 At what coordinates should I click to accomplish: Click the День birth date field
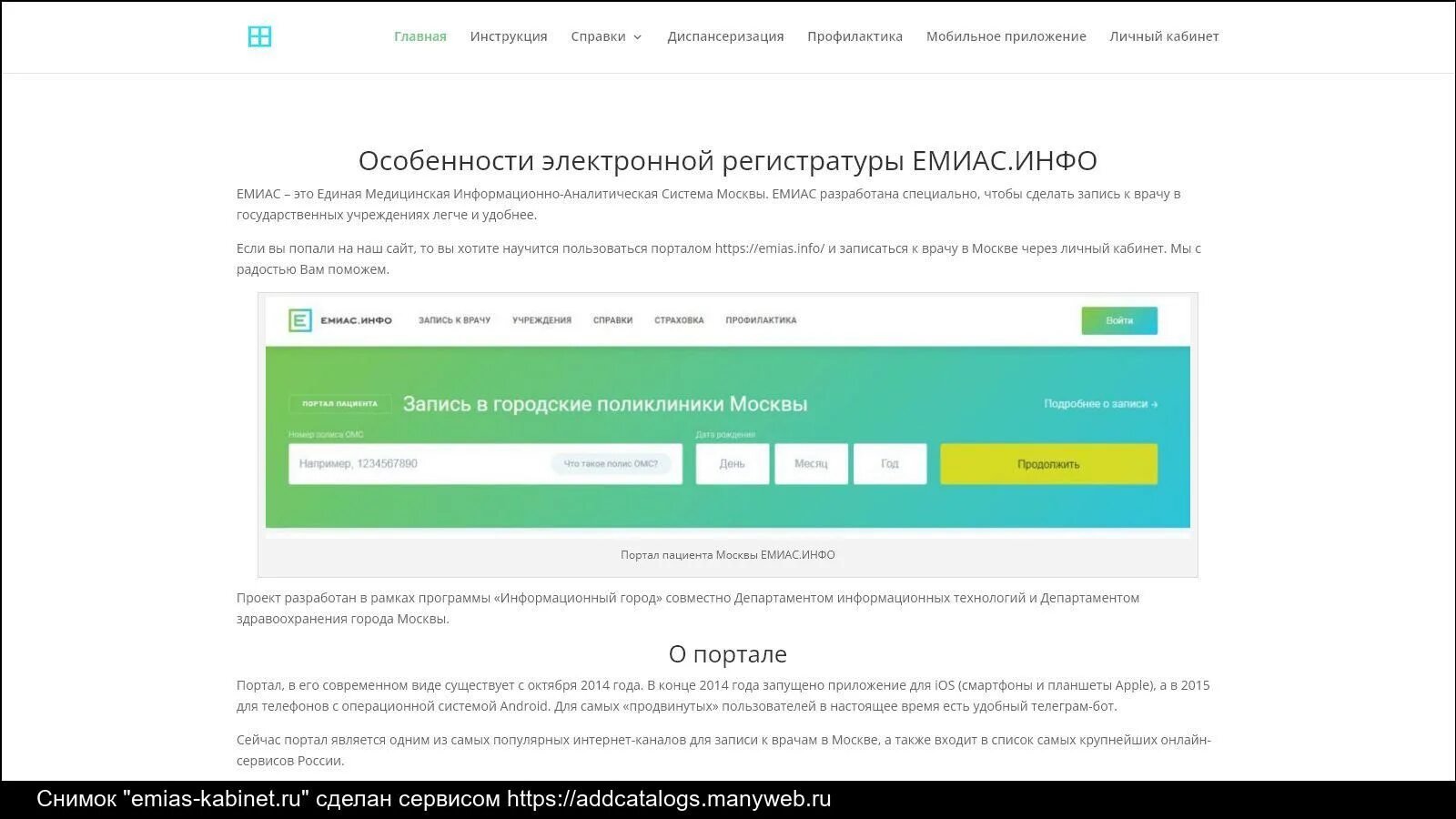733,464
